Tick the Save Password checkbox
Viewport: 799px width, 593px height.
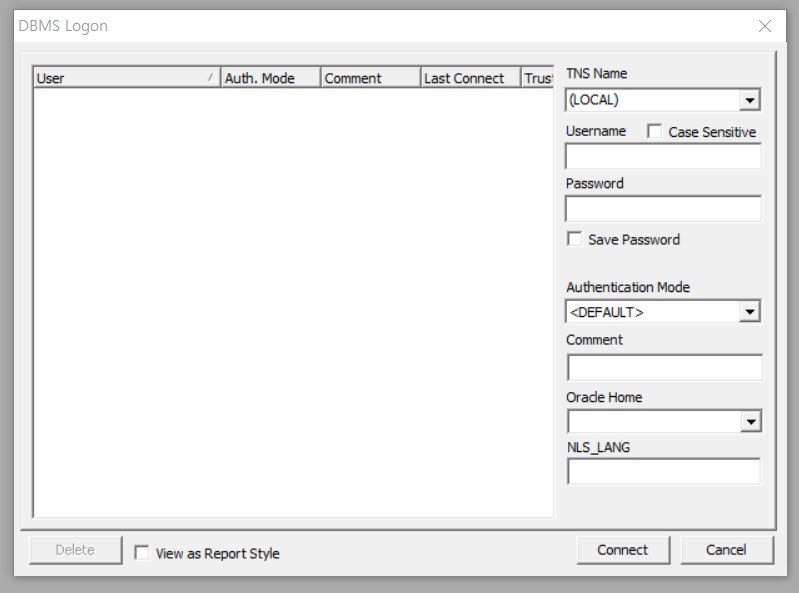click(575, 239)
